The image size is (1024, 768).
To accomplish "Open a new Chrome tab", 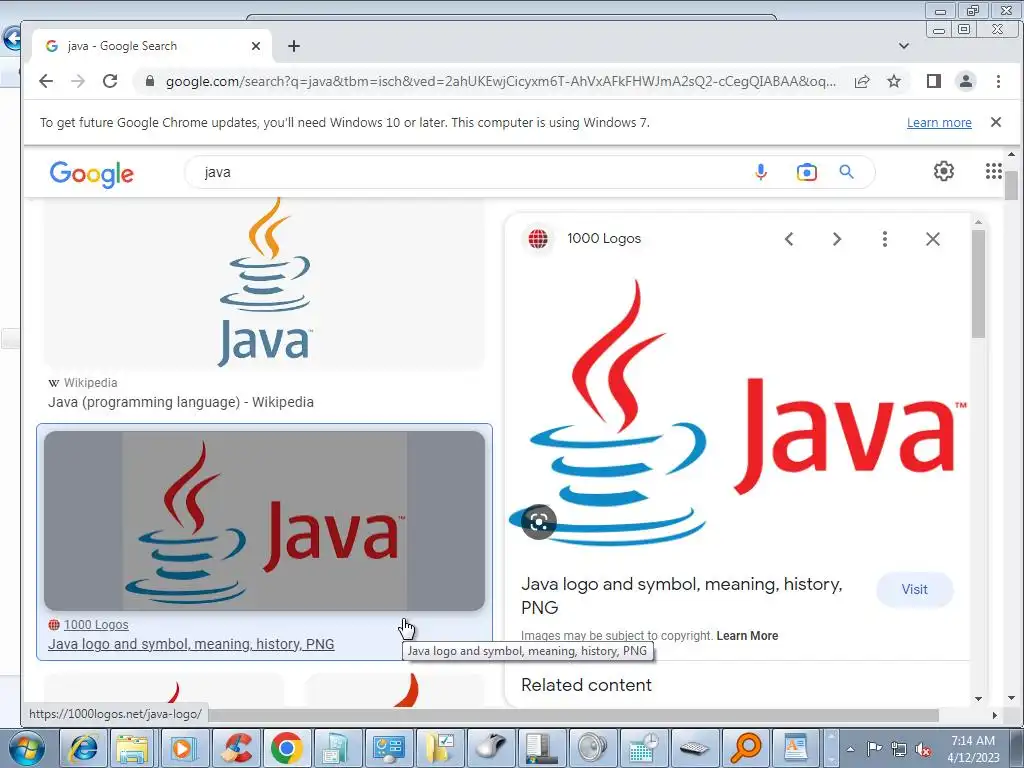I will (294, 46).
